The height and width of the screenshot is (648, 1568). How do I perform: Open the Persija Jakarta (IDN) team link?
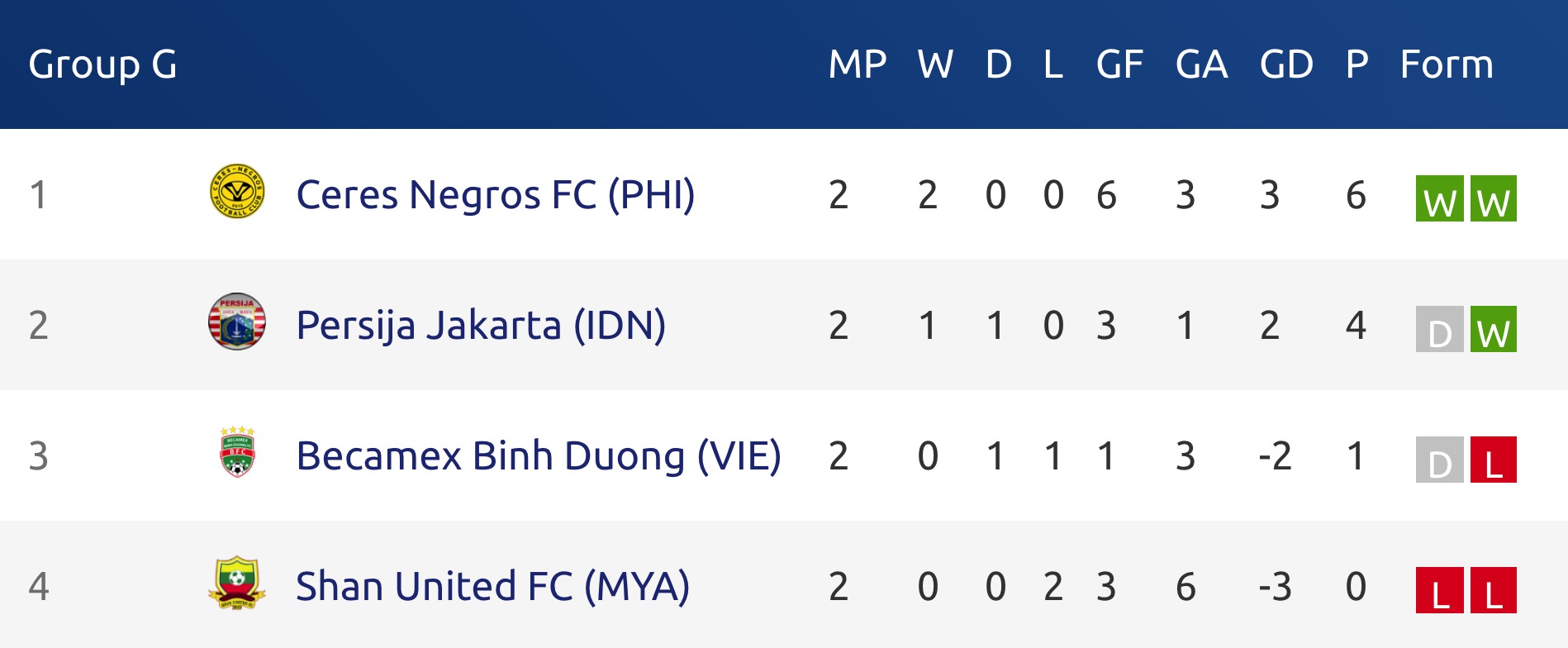[481, 326]
